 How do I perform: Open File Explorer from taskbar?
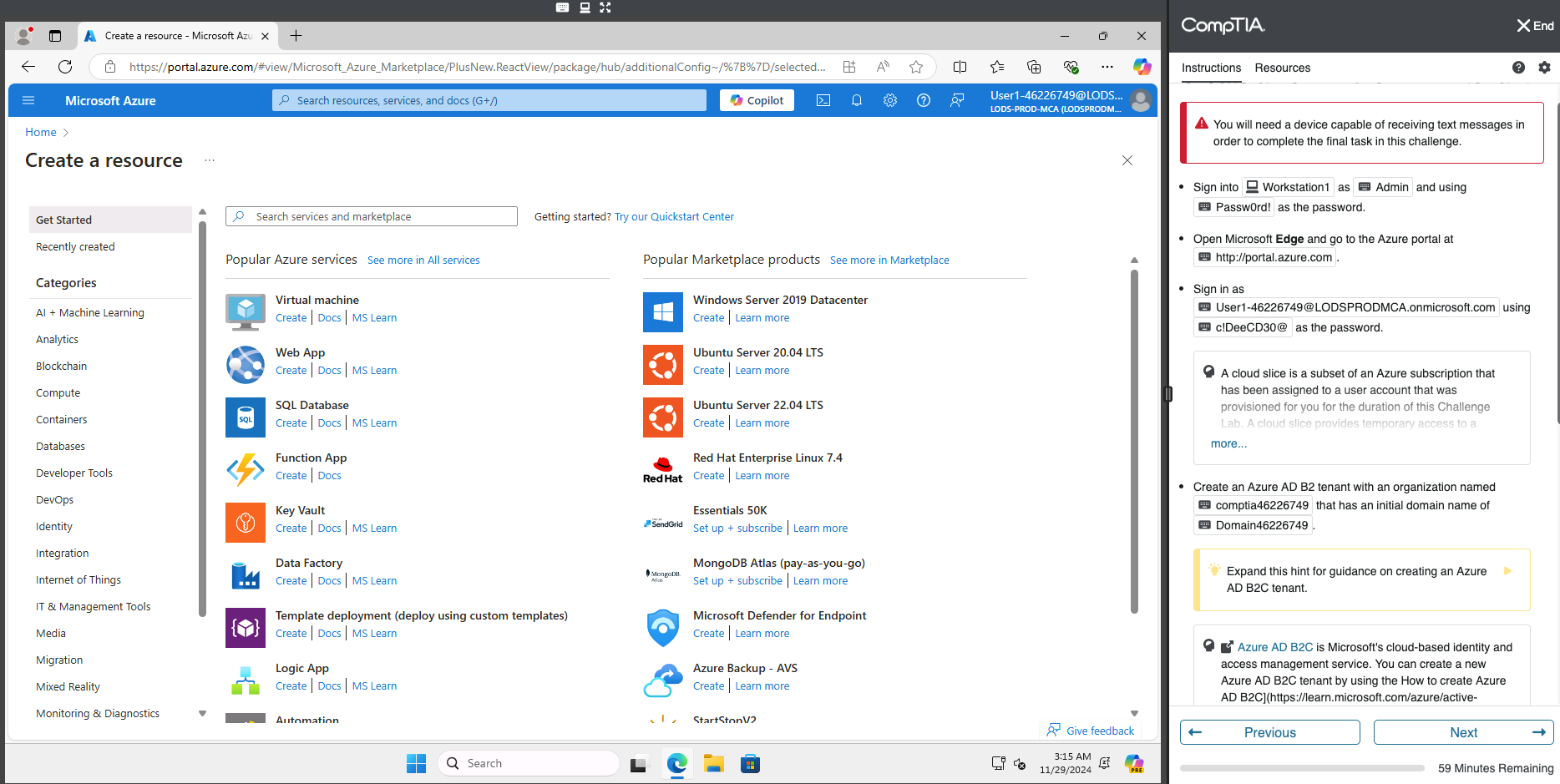[713, 763]
